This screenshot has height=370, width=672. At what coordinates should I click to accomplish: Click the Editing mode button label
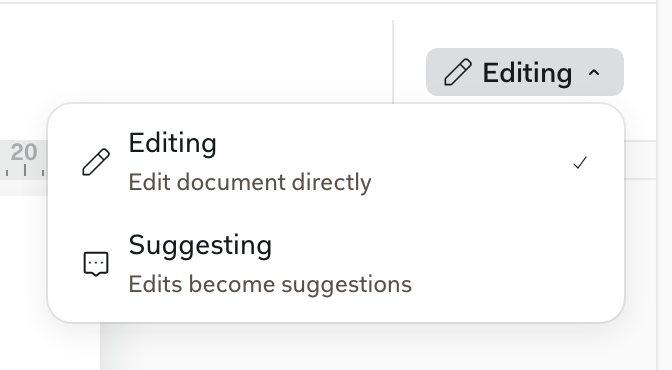click(527, 73)
